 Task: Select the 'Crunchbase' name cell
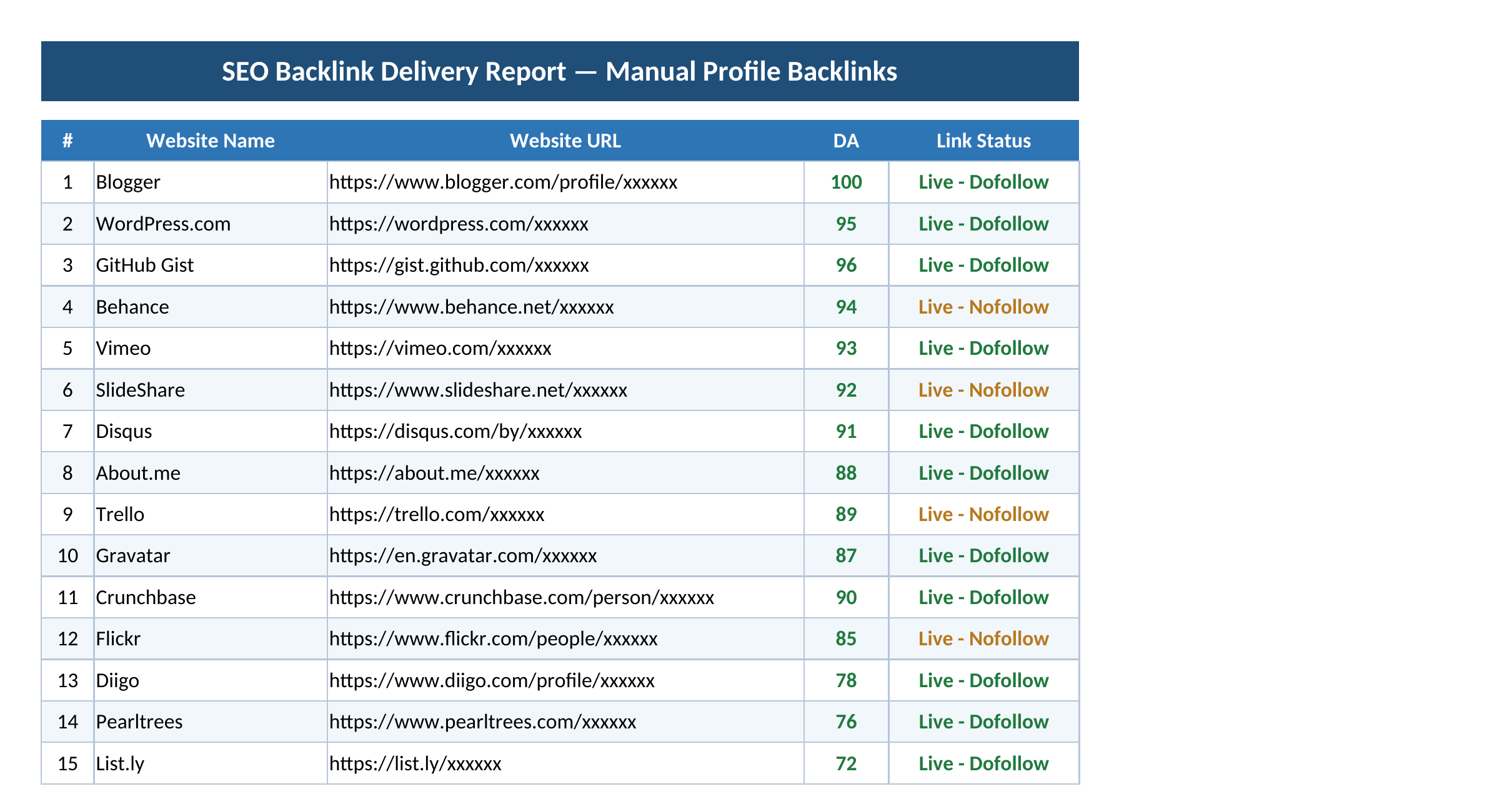coord(211,597)
